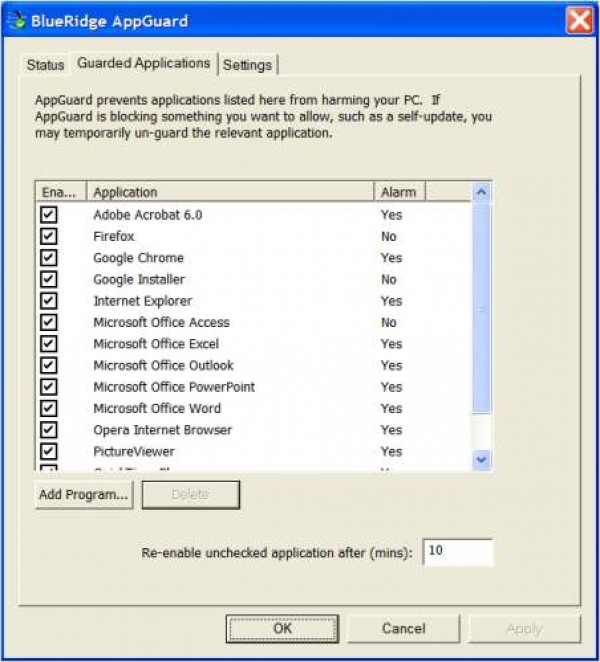Click the re-enable minutes input field
The image size is (600, 662).
(x=458, y=551)
